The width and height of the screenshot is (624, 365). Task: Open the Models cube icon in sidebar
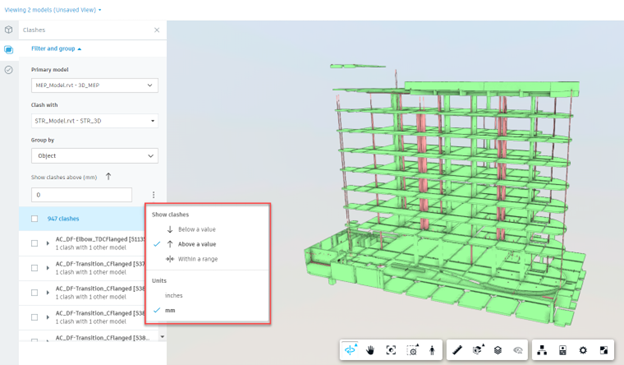(9, 30)
